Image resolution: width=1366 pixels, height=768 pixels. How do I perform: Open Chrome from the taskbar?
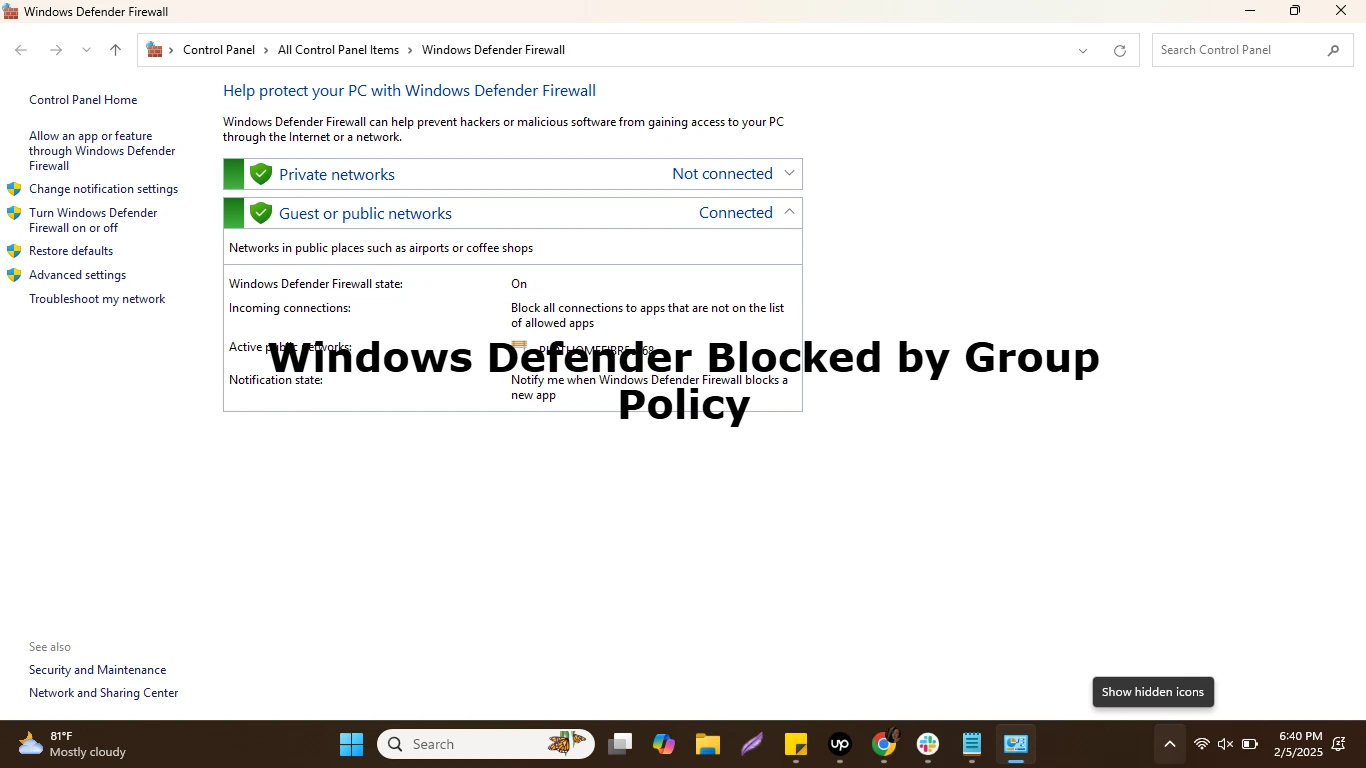point(883,744)
